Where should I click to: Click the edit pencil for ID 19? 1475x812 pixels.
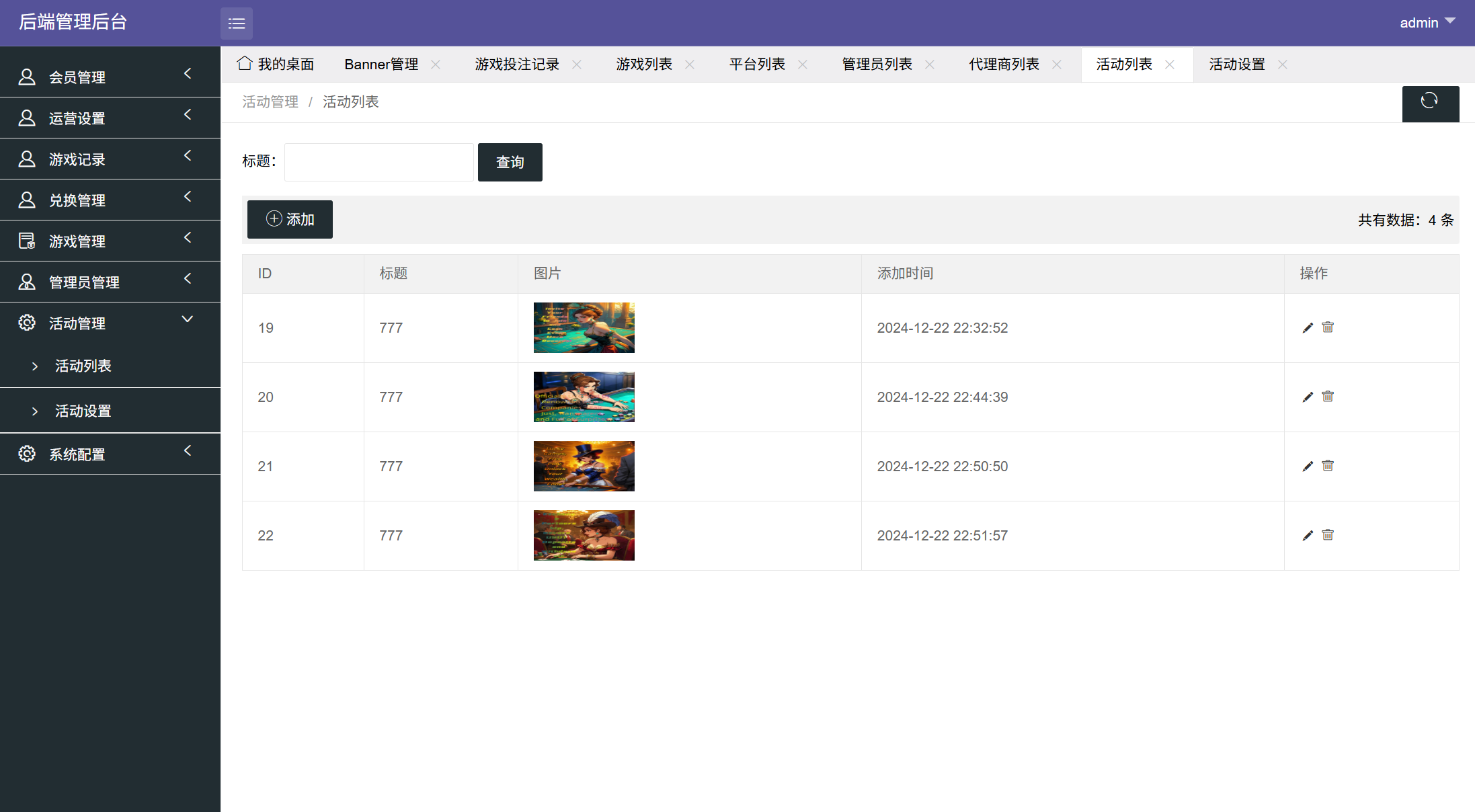pyautogui.click(x=1308, y=328)
